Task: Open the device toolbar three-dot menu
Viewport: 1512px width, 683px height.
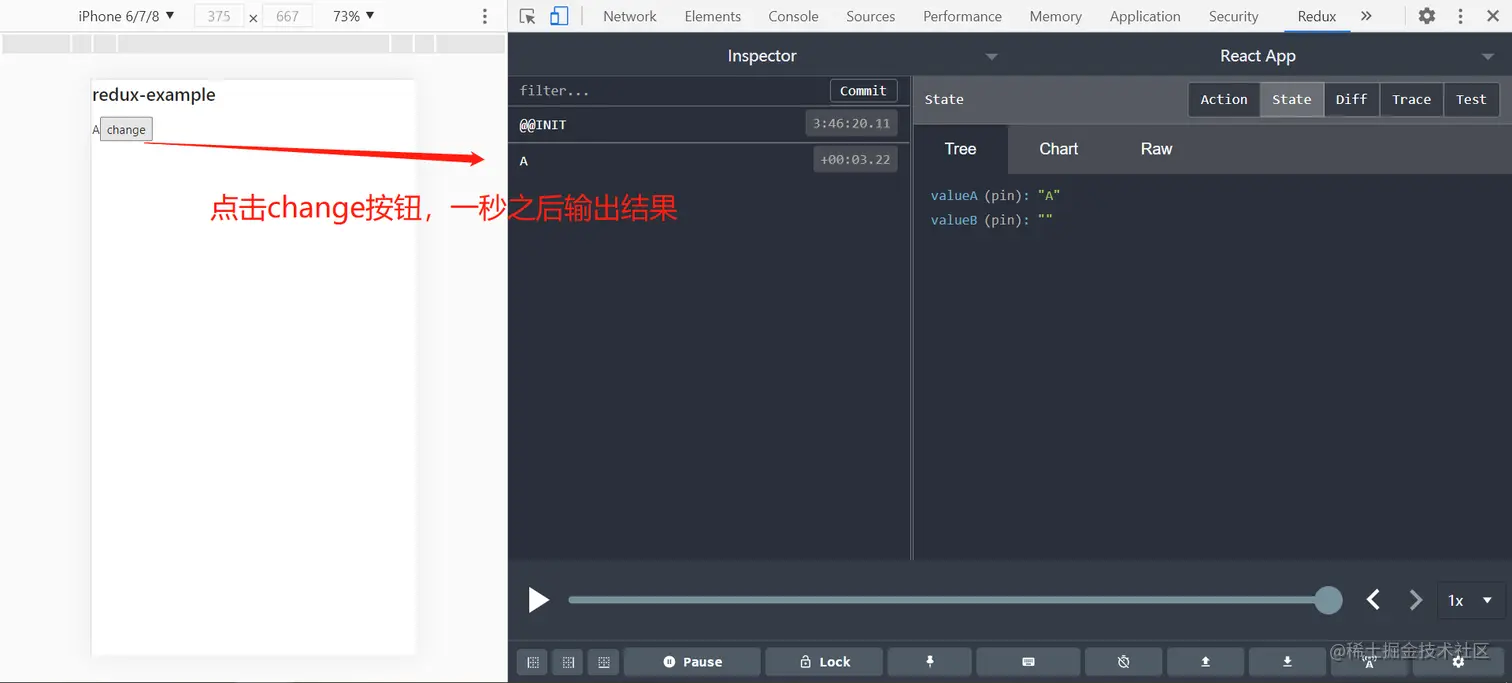Action: pyautogui.click(x=485, y=16)
